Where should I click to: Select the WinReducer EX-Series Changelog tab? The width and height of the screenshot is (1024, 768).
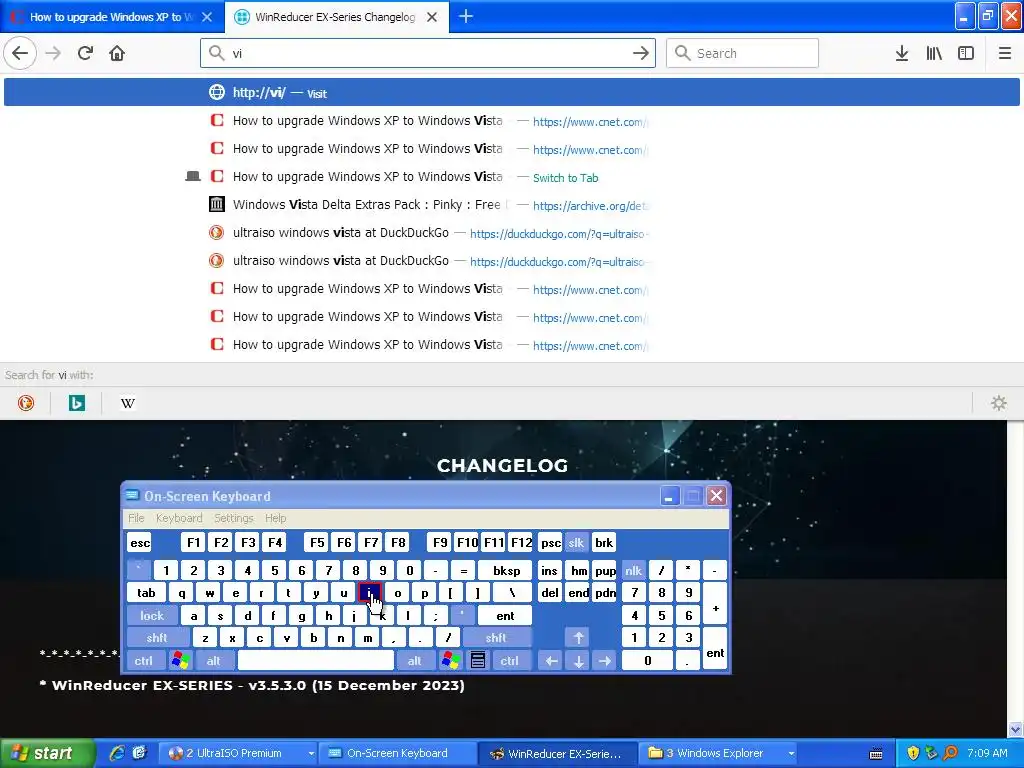click(336, 17)
